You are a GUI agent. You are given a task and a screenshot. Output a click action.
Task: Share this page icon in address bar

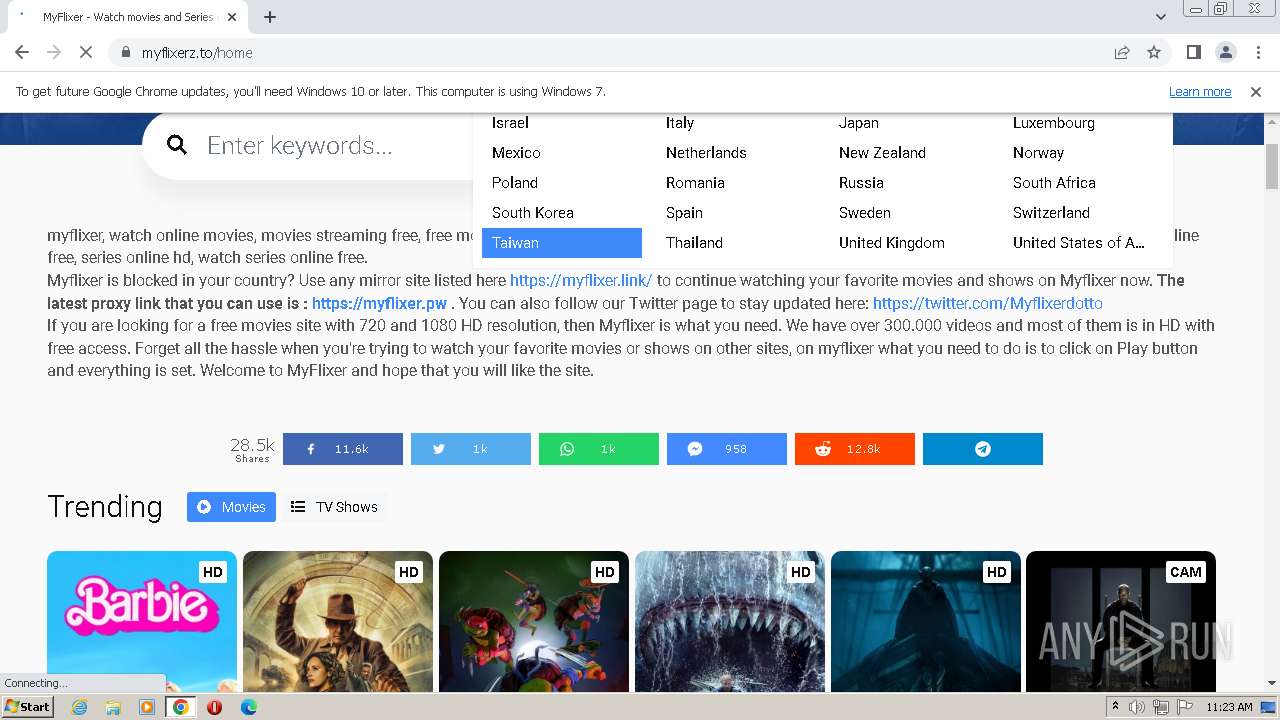pos(1122,52)
